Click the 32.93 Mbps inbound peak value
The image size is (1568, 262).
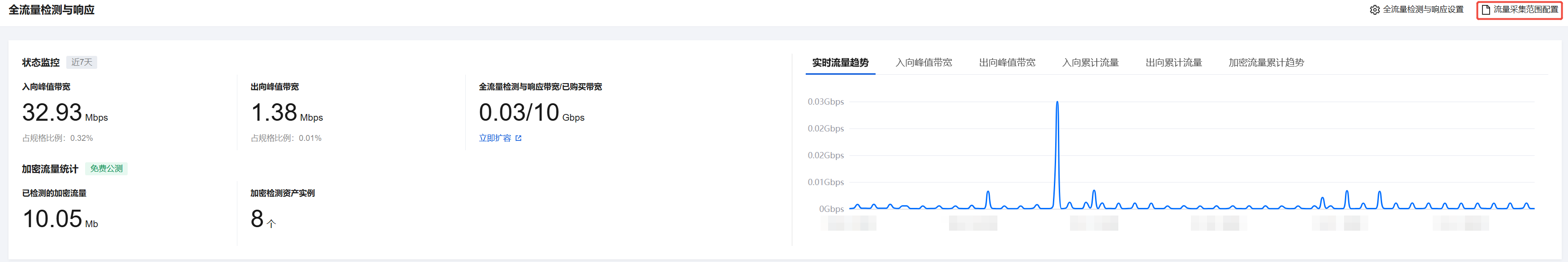pos(52,113)
